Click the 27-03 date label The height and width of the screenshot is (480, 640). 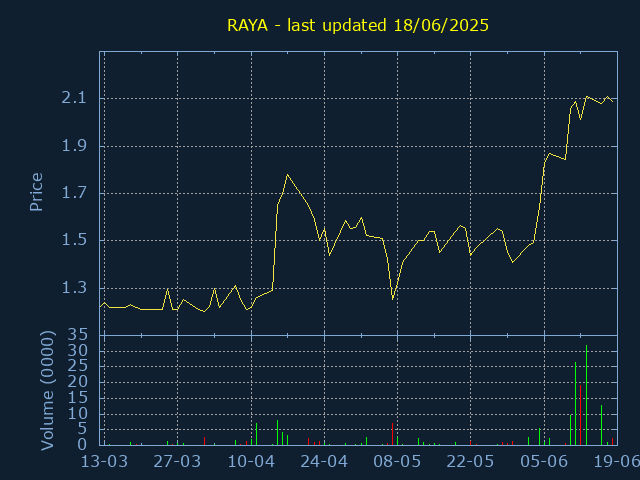tap(177, 462)
